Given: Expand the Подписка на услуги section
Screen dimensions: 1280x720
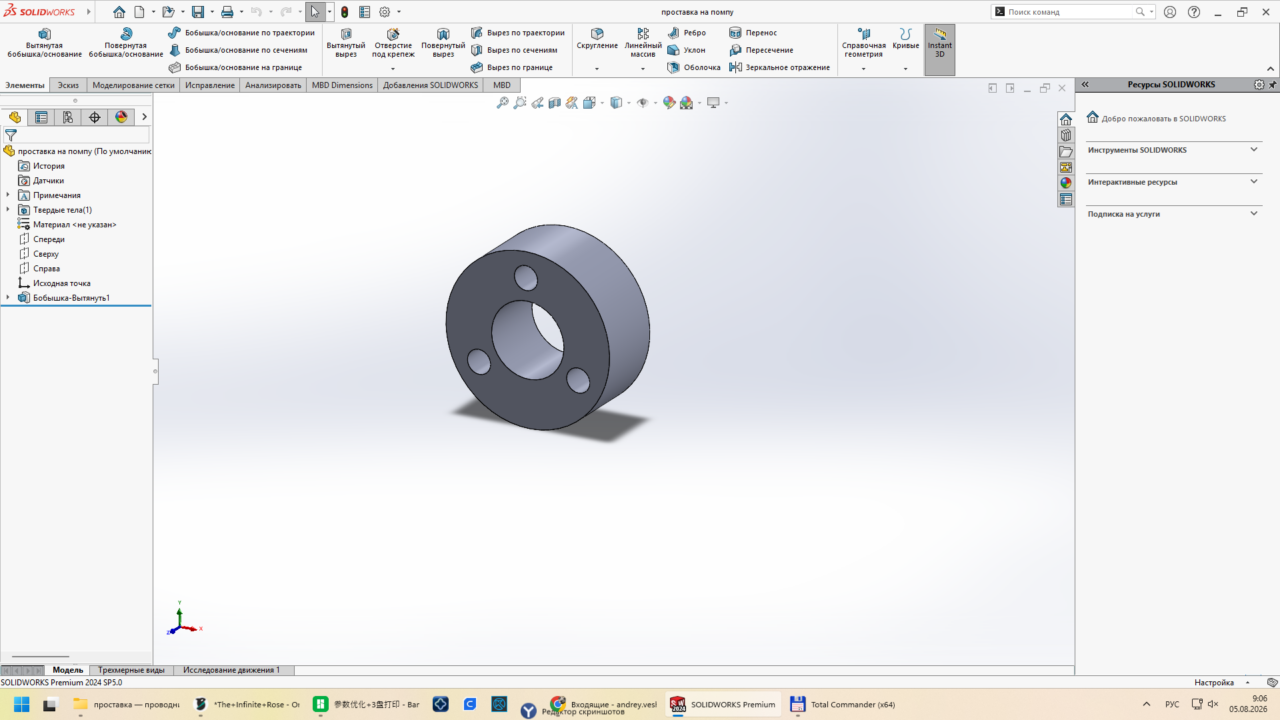Looking at the screenshot, I should [x=1254, y=212].
